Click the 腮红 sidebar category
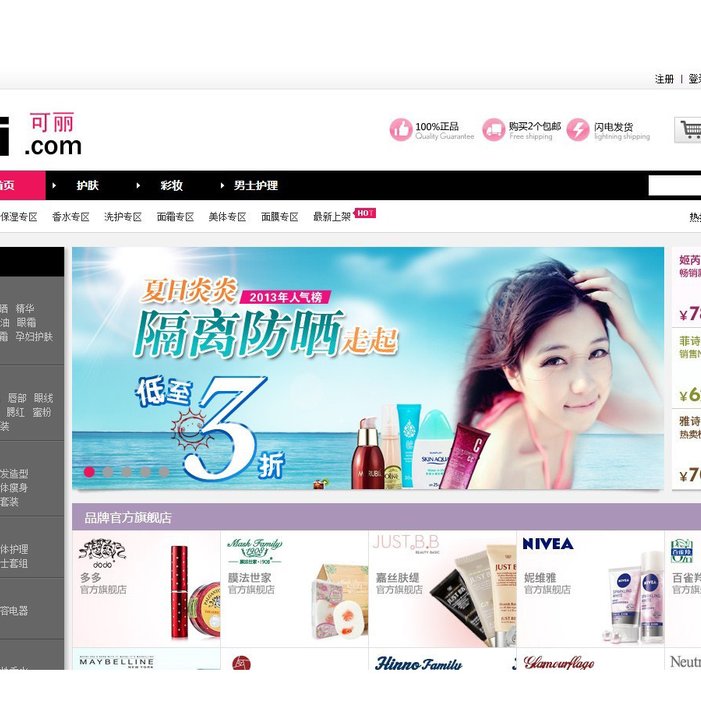701x701 pixels. pos(15,412)
